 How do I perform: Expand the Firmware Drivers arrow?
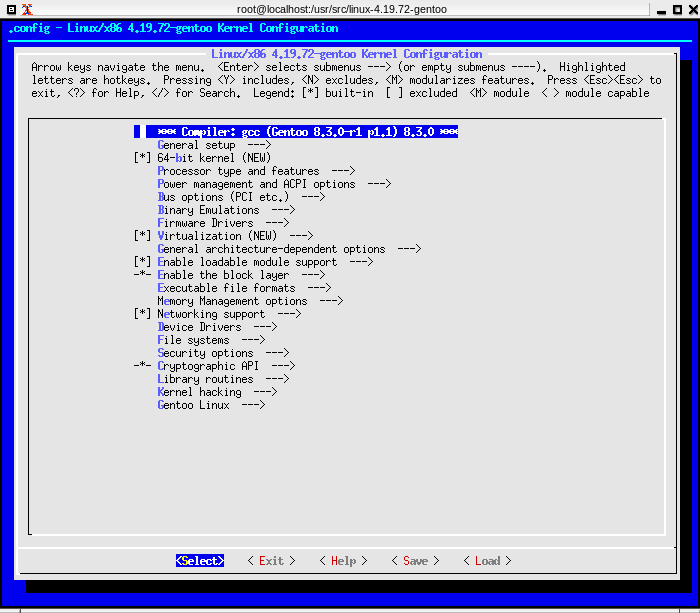(277, 223)
